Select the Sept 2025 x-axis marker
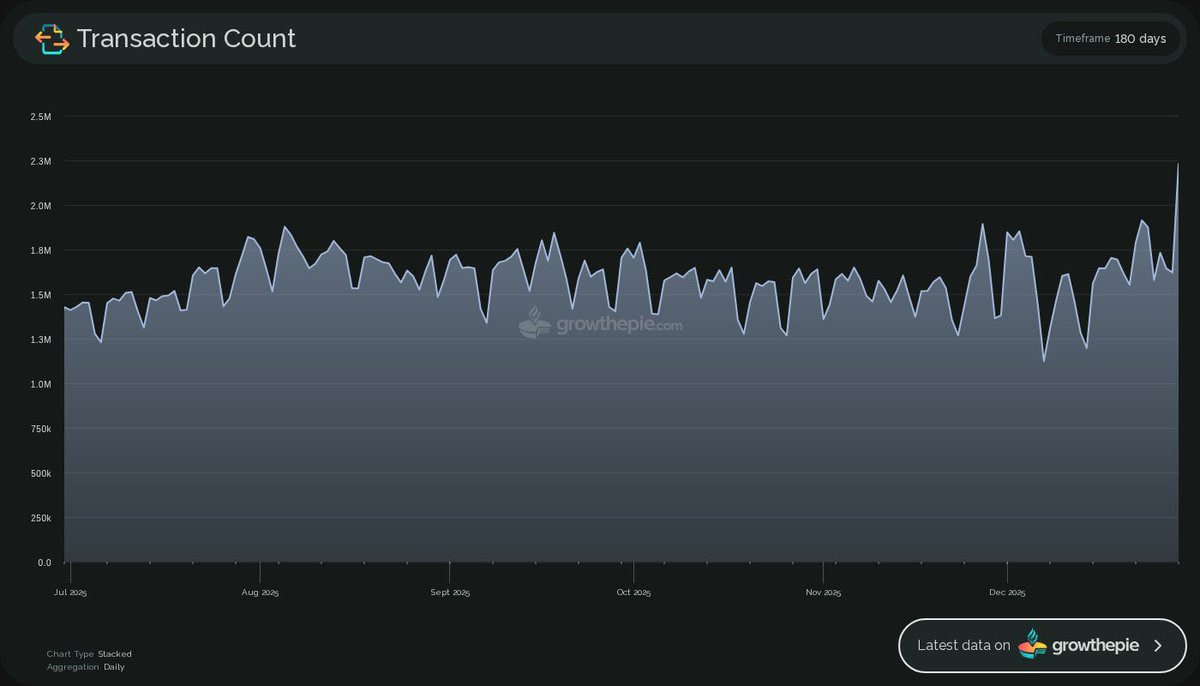Image resolution: width=1200 pixels, height=686 pixels. [450, 593]
